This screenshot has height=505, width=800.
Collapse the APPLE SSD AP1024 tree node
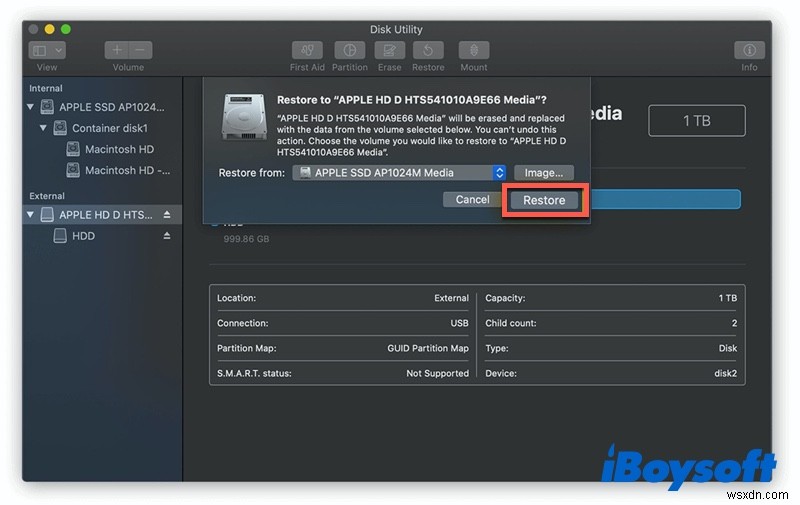point(31,107)
